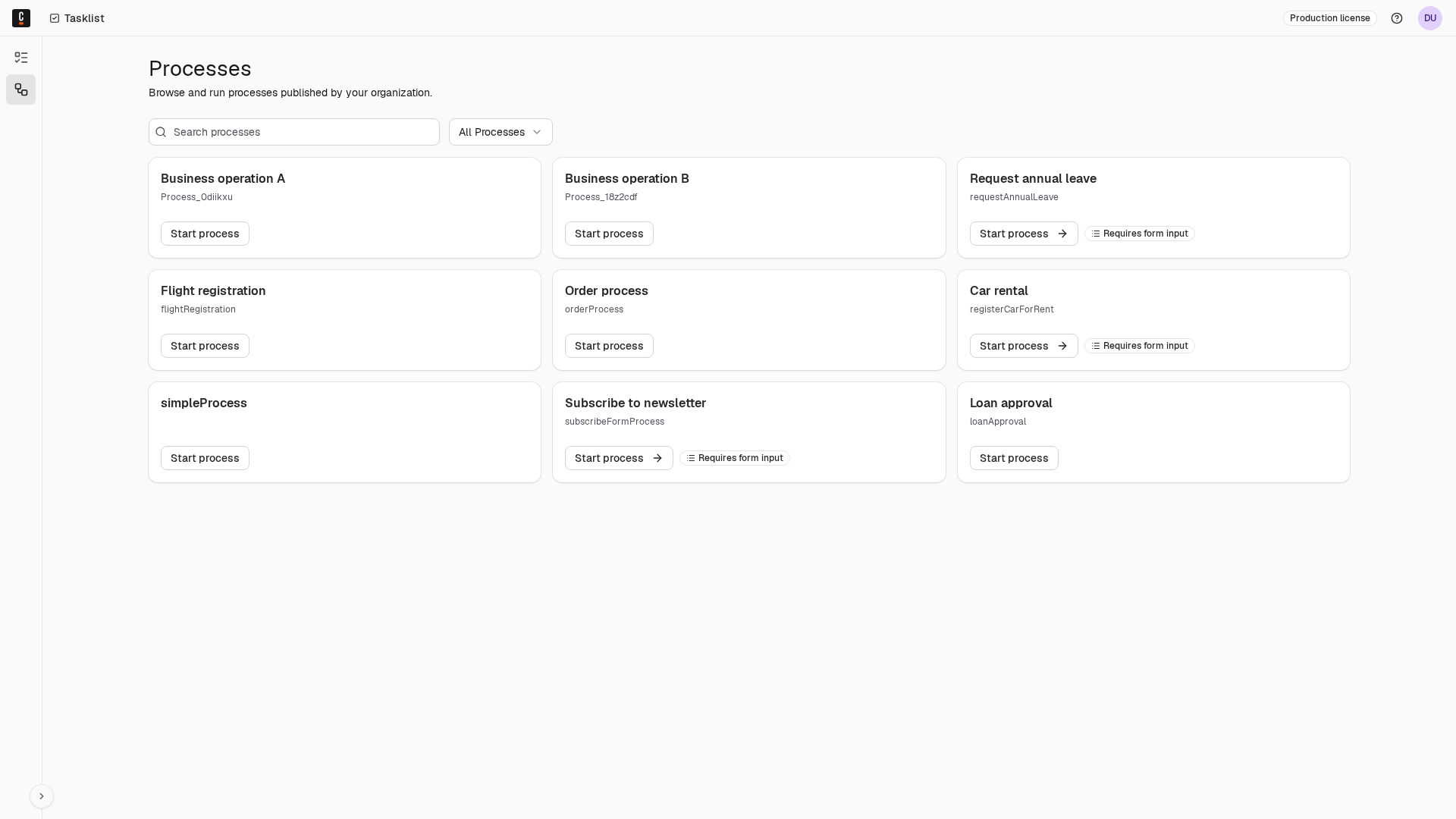Image resolution: width=1456 pixels, height=819 pixels.
Task: Open the All Processes dropdown
Action: (500, 132)
